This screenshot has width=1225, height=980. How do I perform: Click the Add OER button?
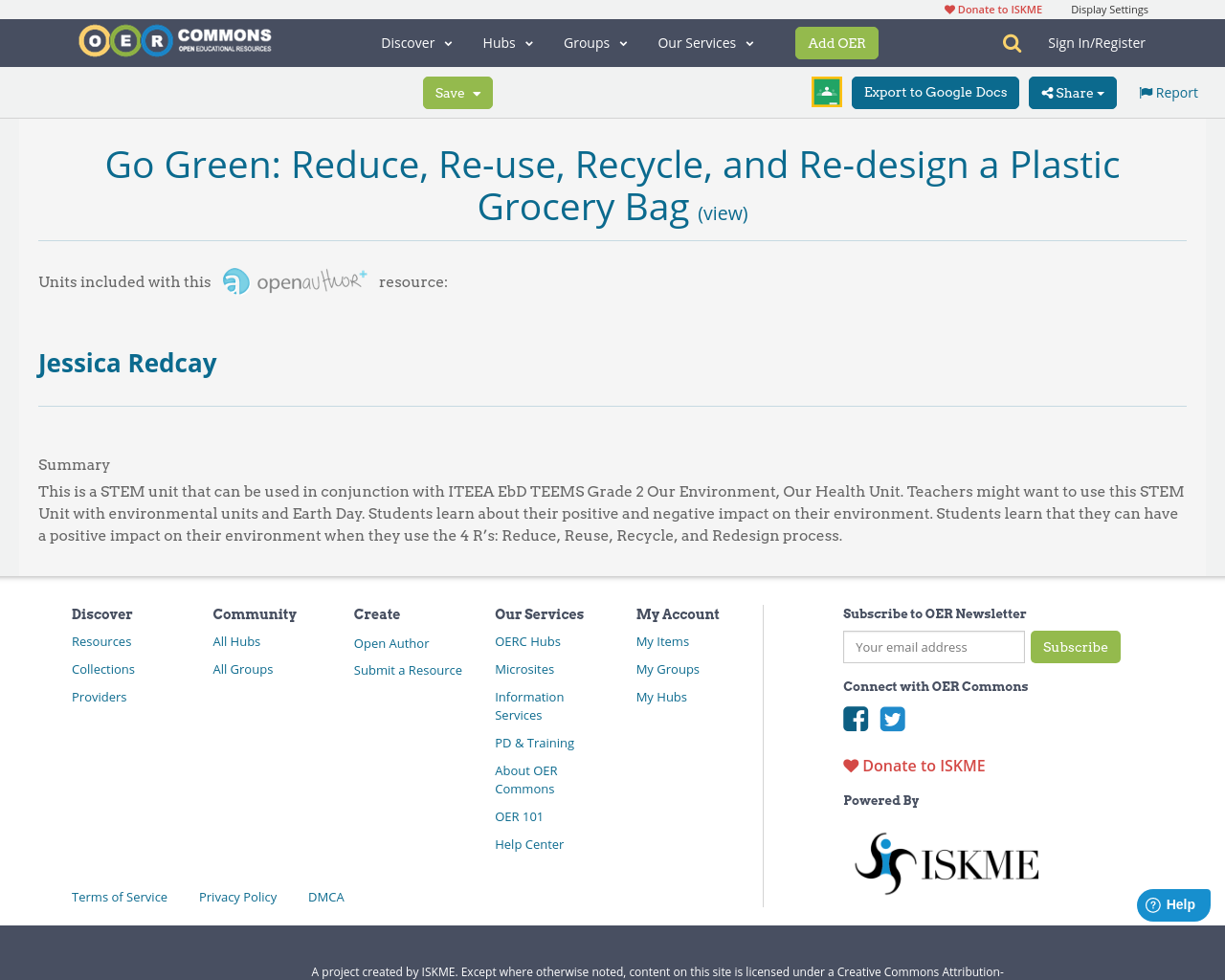[x=836, y=42]
